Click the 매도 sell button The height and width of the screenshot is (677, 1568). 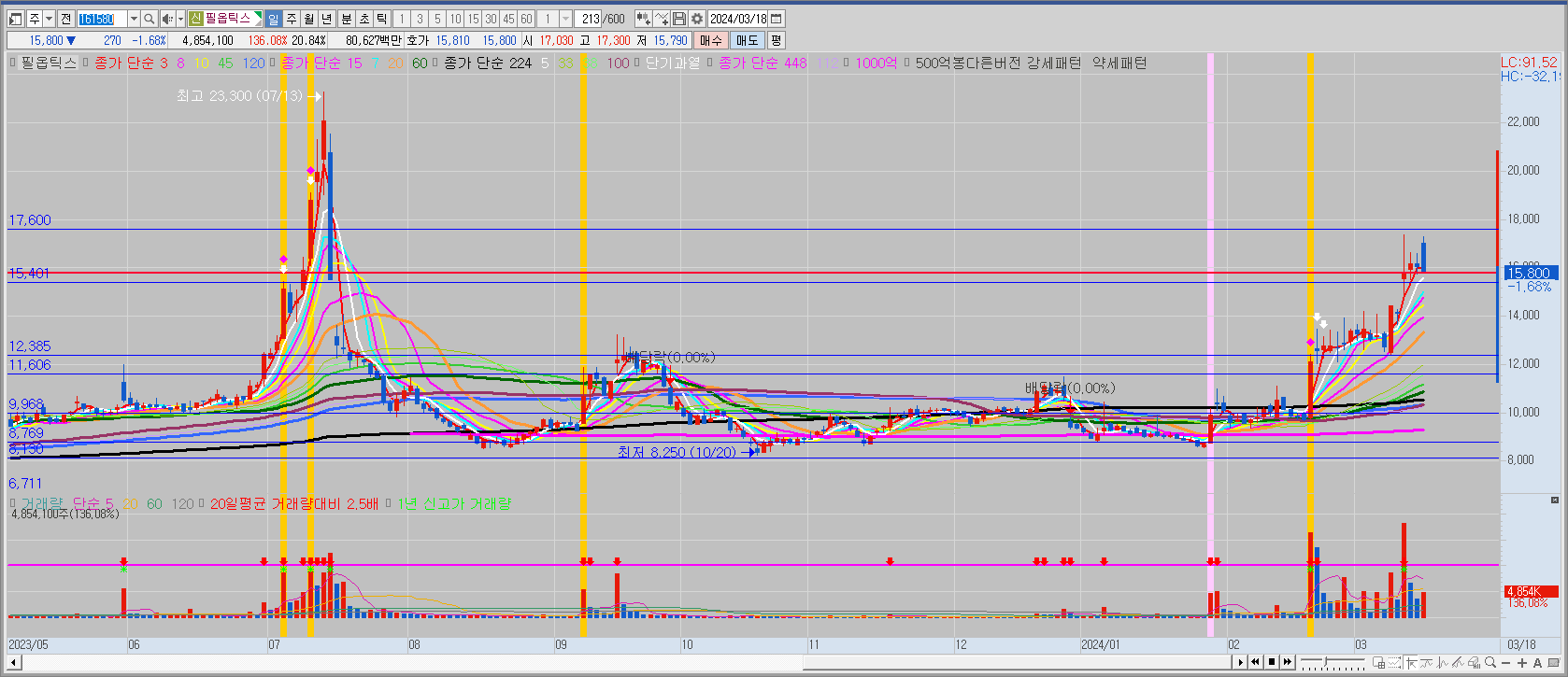(748, 40)
